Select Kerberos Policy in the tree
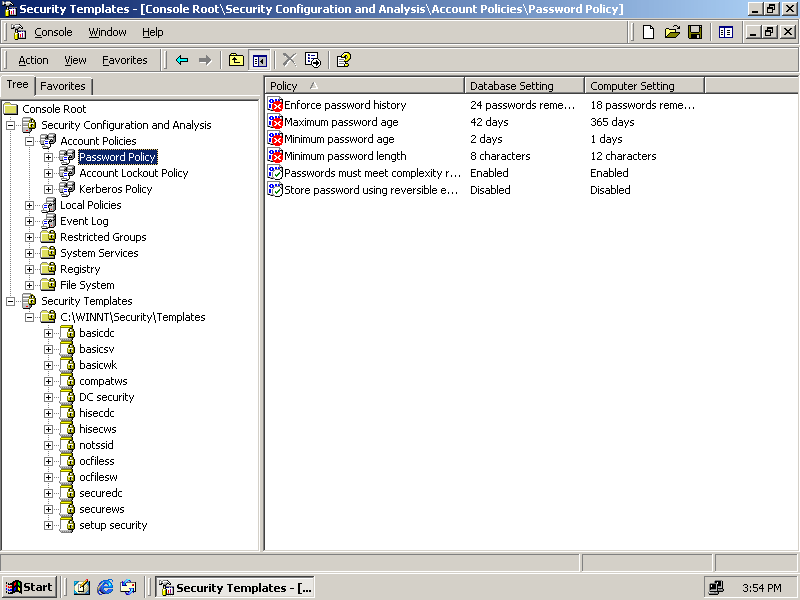800x600 pixels. 116,189
